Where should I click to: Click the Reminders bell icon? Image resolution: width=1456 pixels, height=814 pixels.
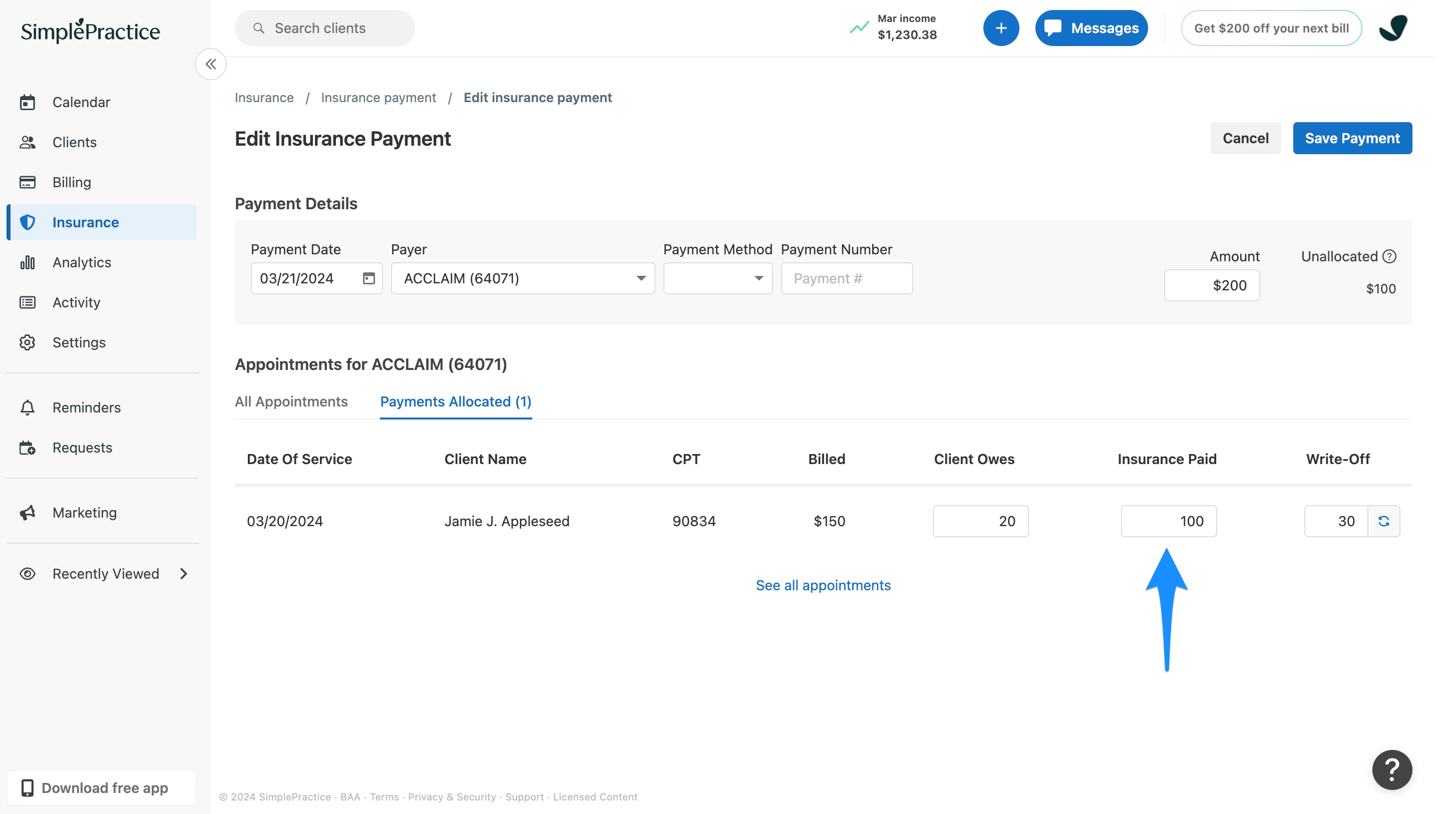(x=27, y=408)
